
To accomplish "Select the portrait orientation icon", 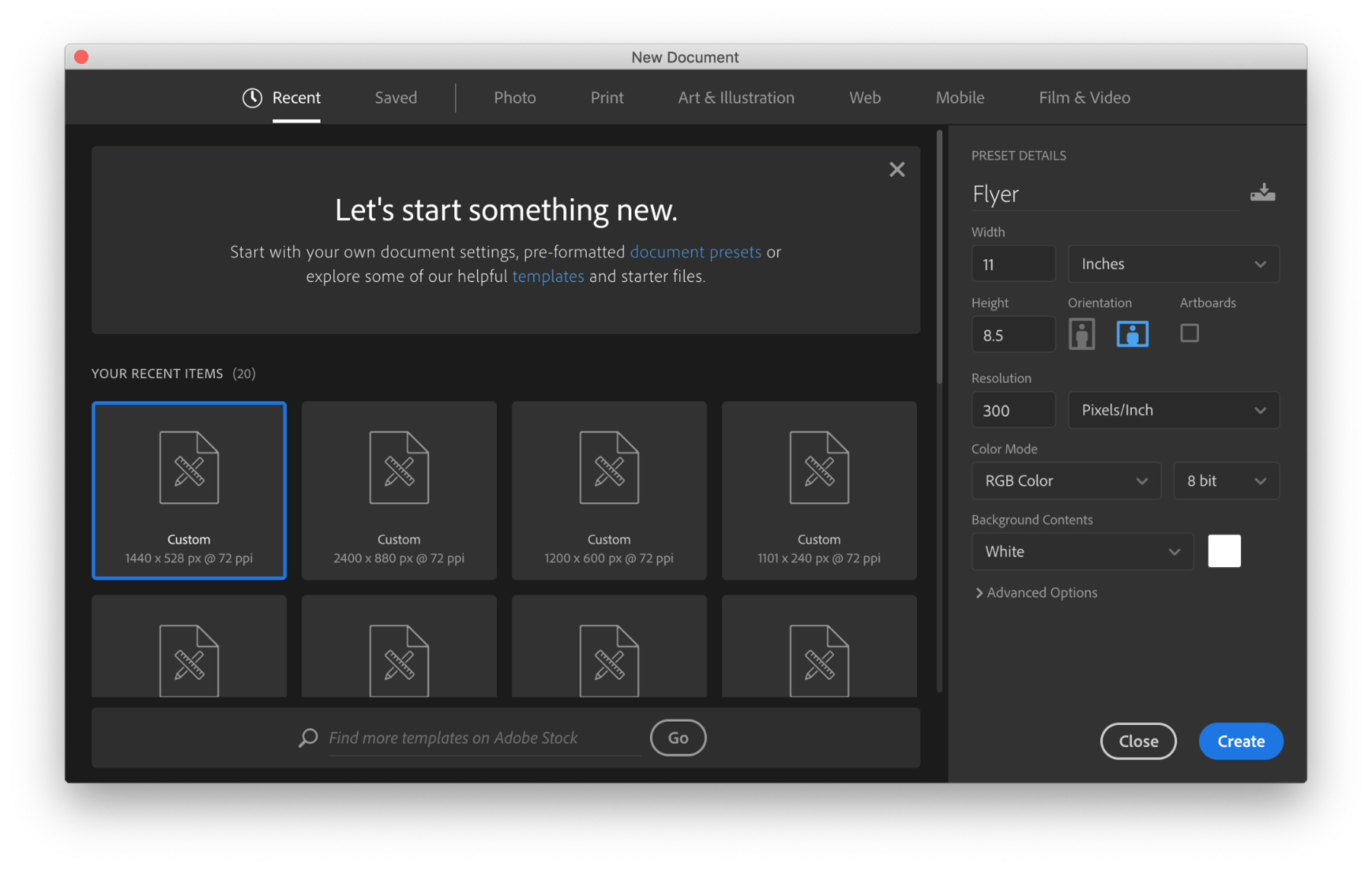I will 1081,333.
